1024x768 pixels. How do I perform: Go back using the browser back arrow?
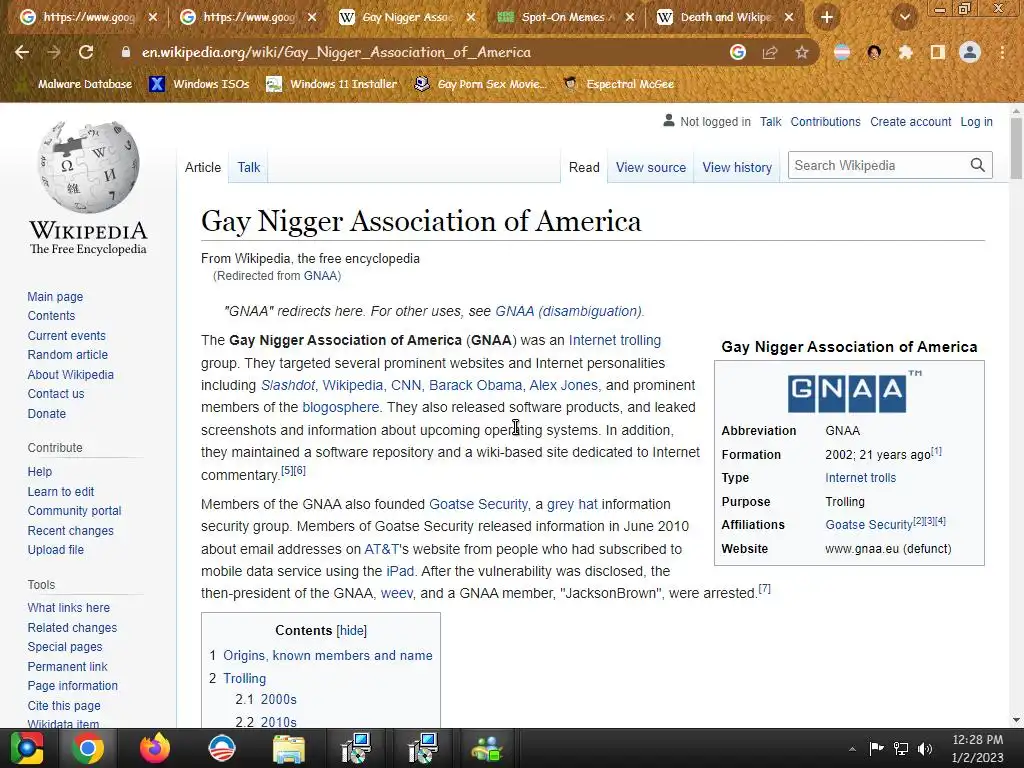22,52
